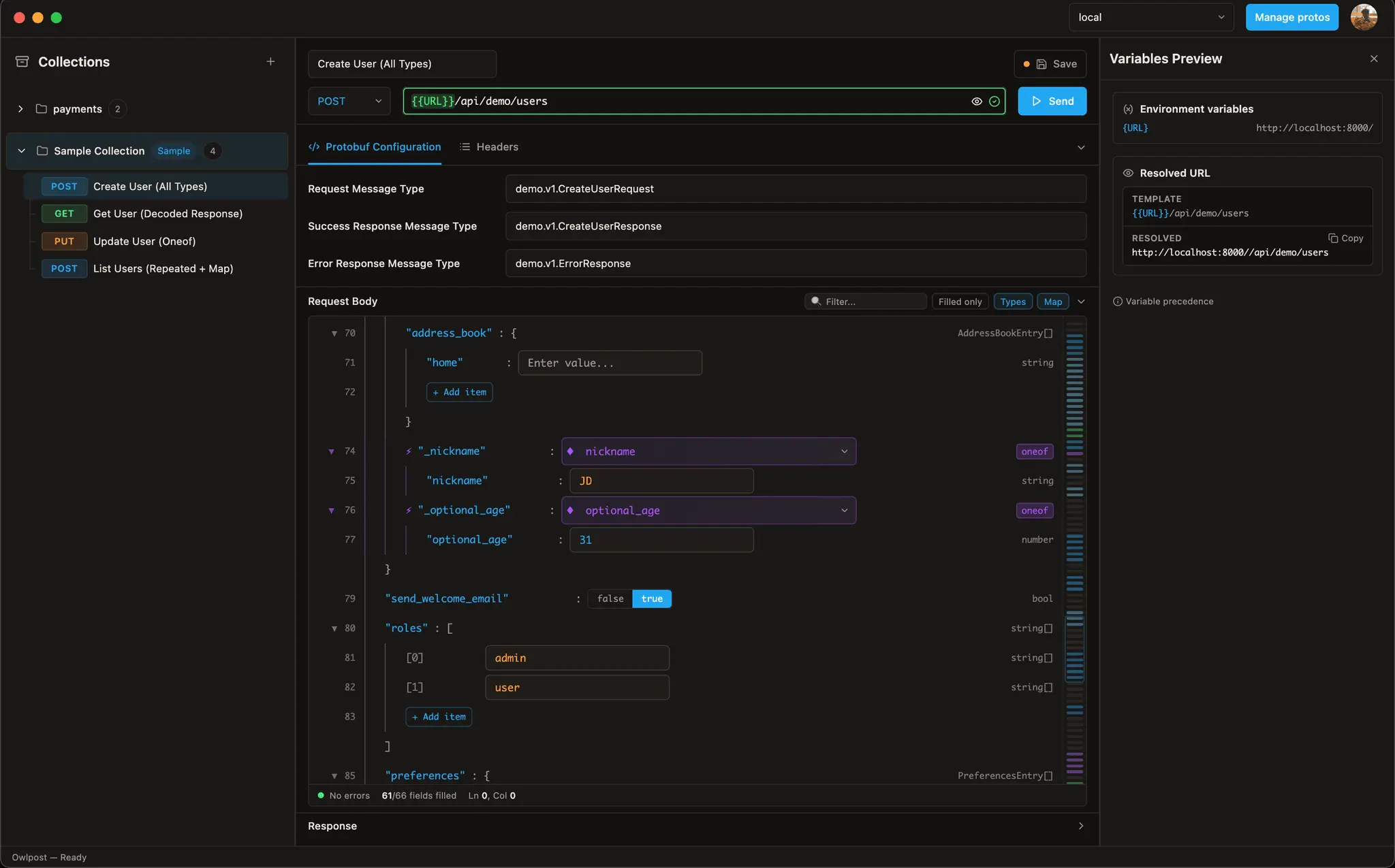Switch to the Protobuf Configuration tab
The image size is (1395, 868).
375,147
